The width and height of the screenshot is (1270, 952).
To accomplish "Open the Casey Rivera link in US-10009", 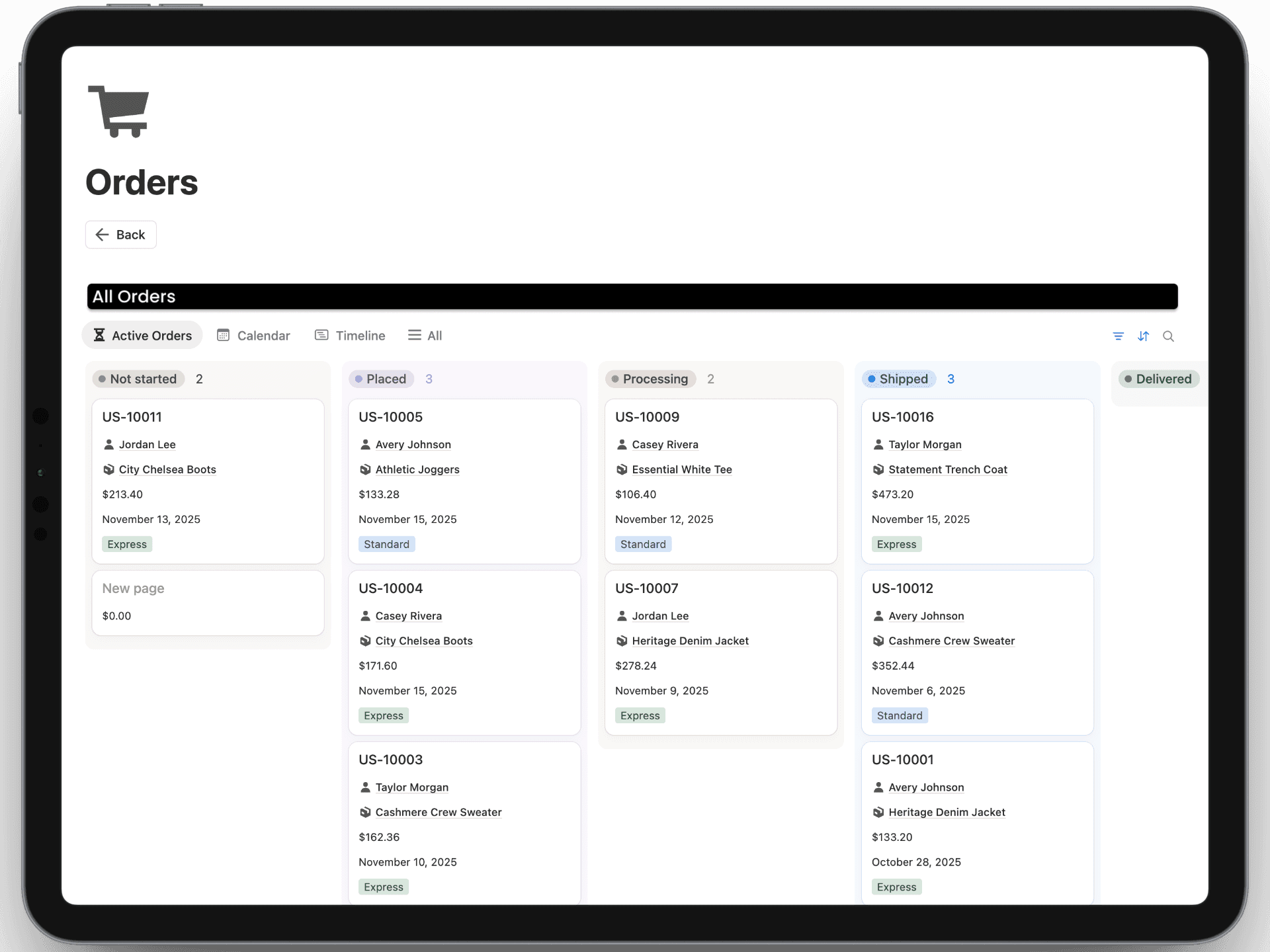I will point(665,444).
